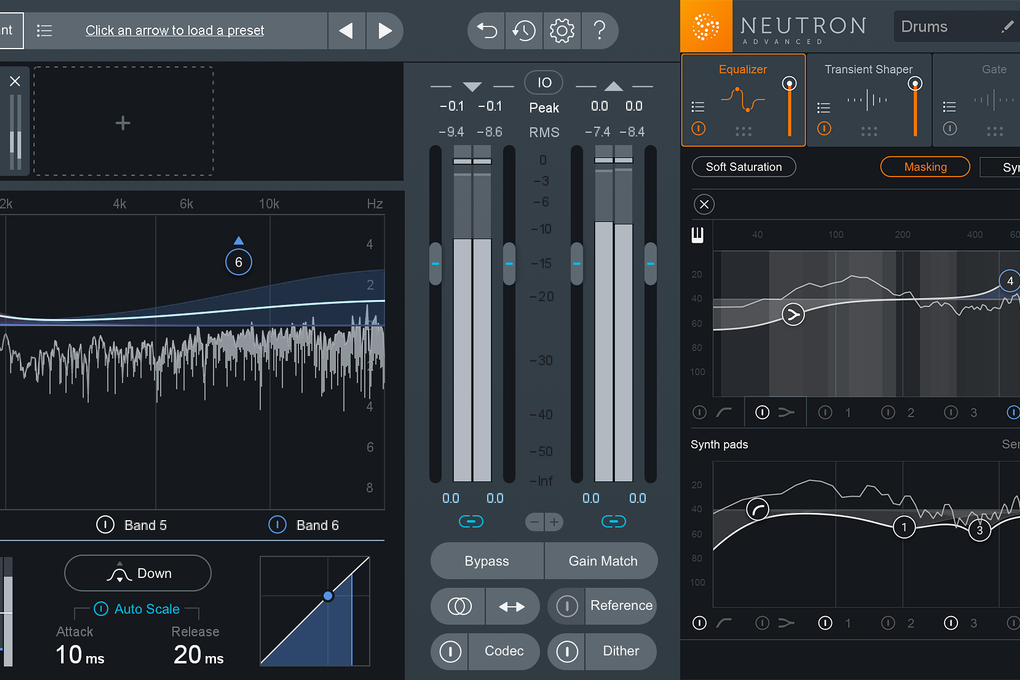Toggle the output gain link icon
Viewport: 1020px width, 680px height.
613,522
